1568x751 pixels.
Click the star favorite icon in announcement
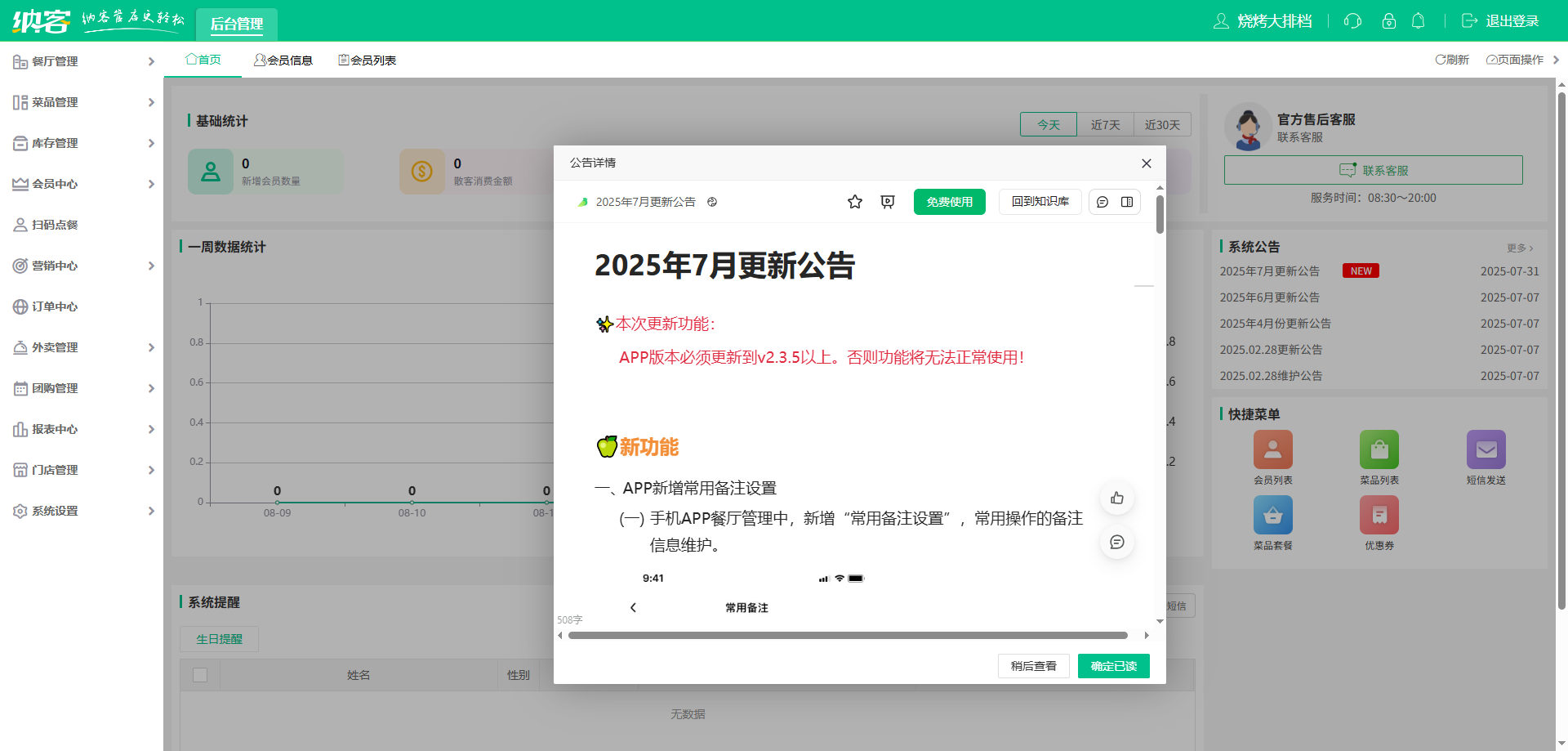854,202
